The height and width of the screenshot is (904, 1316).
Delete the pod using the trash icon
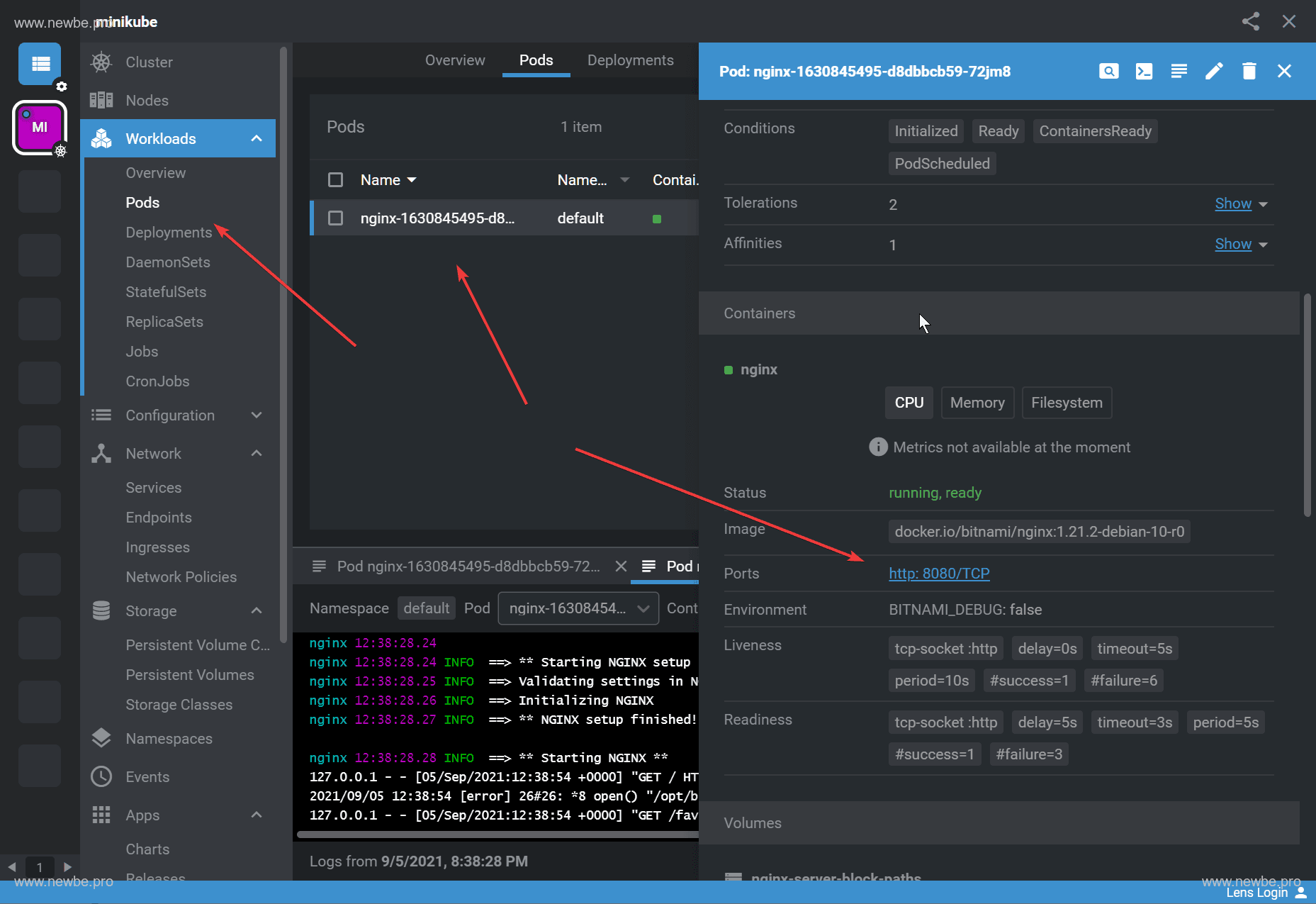pos(1249,71)
